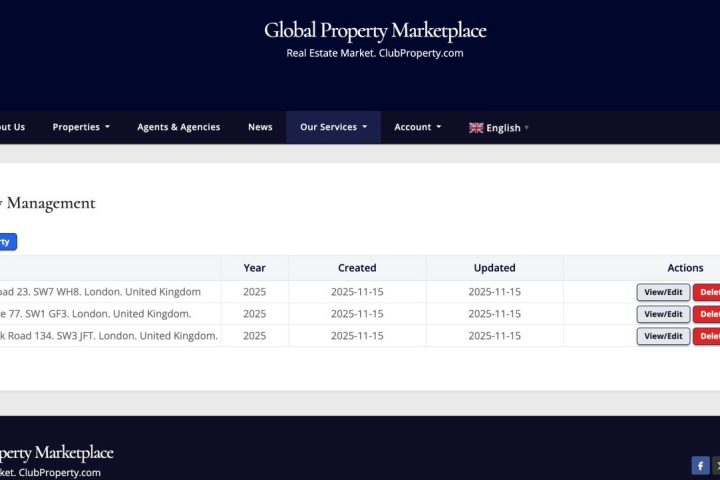720x480 pixels.
Task: Delete the SW3 JFT London property
Action: 707,336
